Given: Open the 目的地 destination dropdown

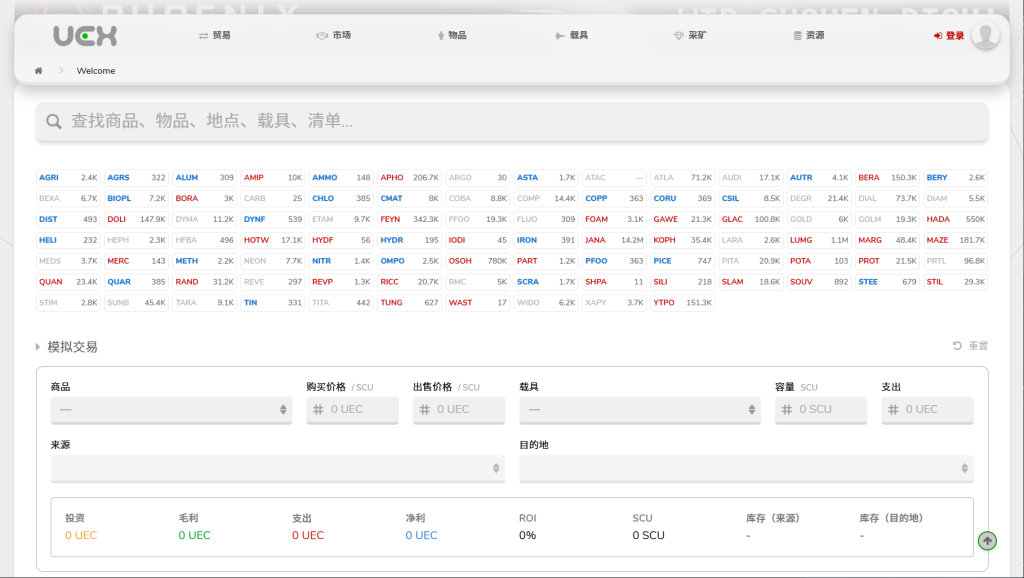Looking at the screenshot, I should [745, 468].
